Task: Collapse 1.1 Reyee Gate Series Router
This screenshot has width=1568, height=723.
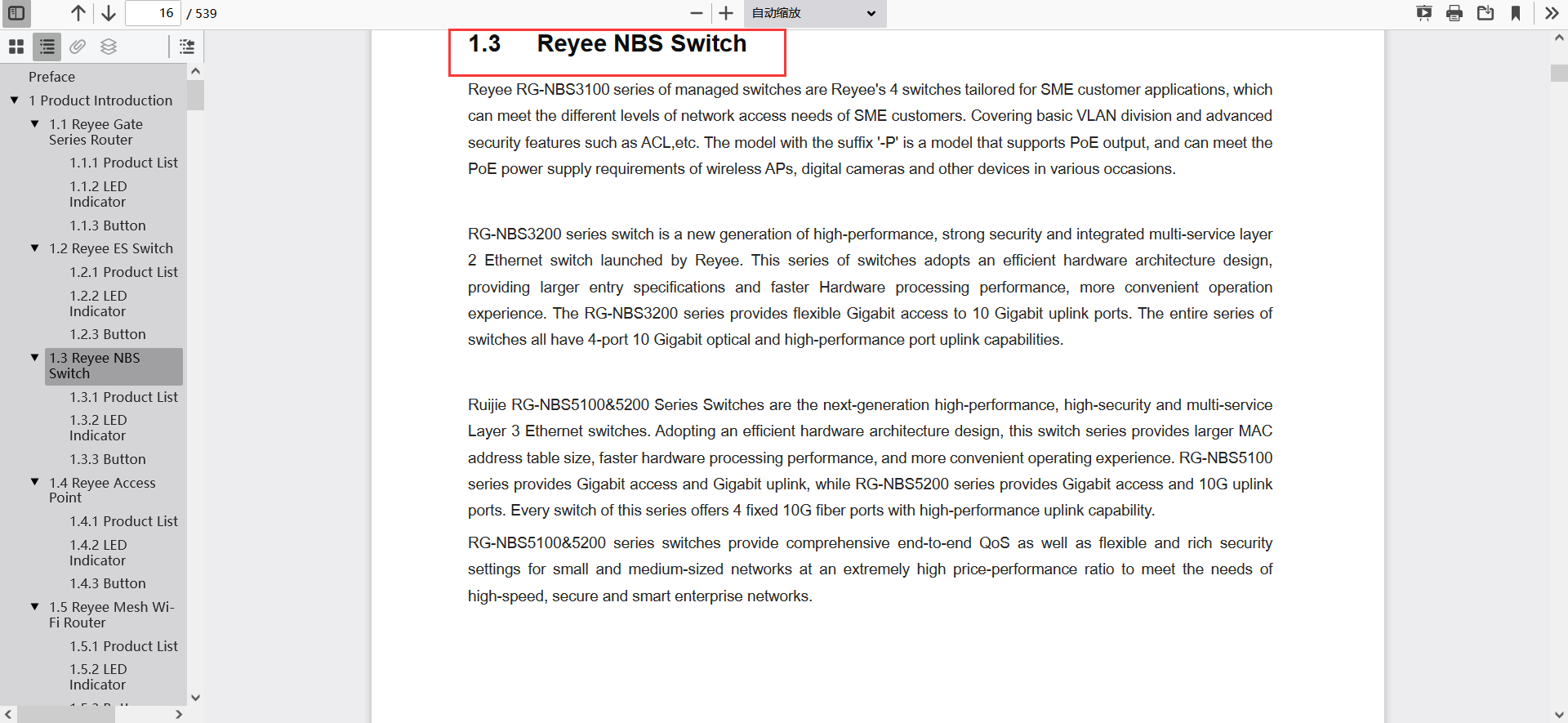Action: 35,124
